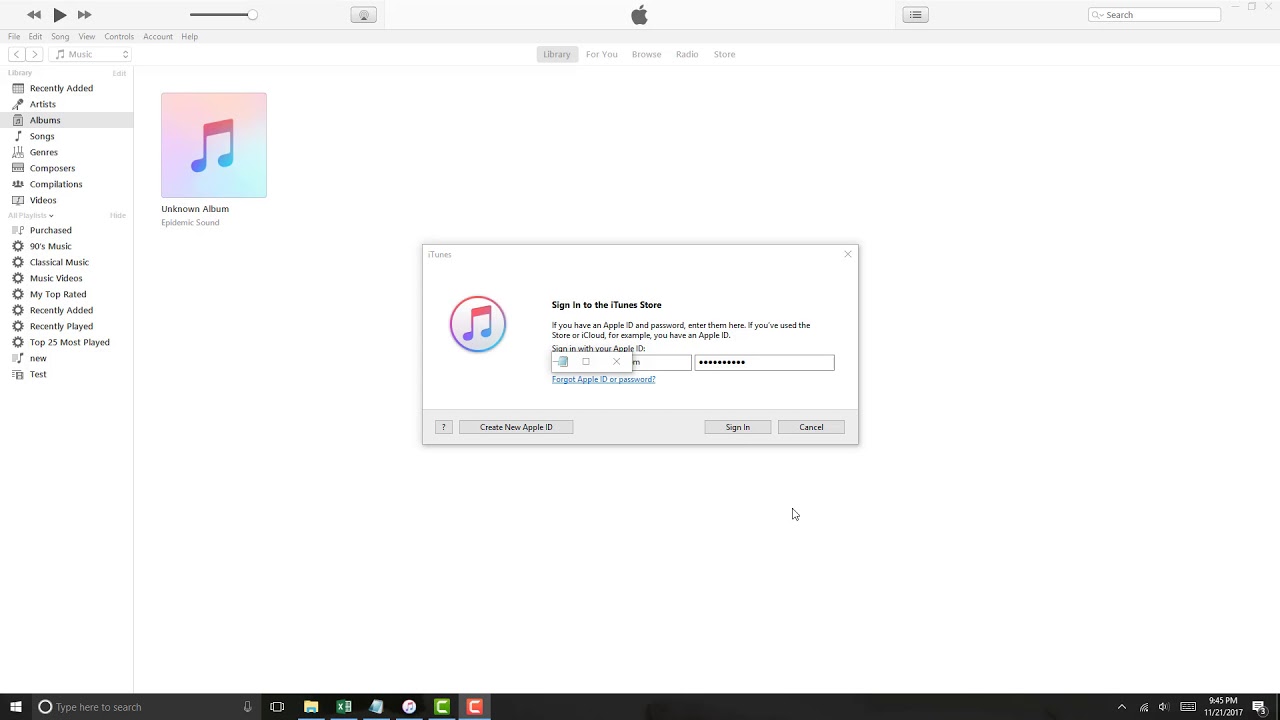Switch to the Radio tab
This screenshot has width=1280, height=720.
687,54
